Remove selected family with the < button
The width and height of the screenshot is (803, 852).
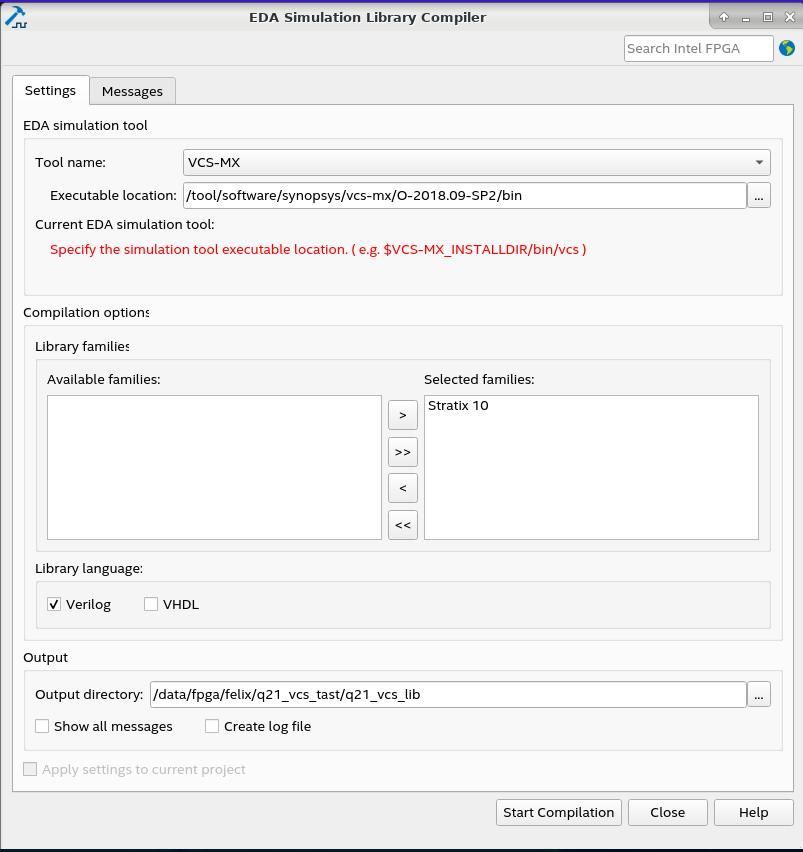click(x=403, y=488)
